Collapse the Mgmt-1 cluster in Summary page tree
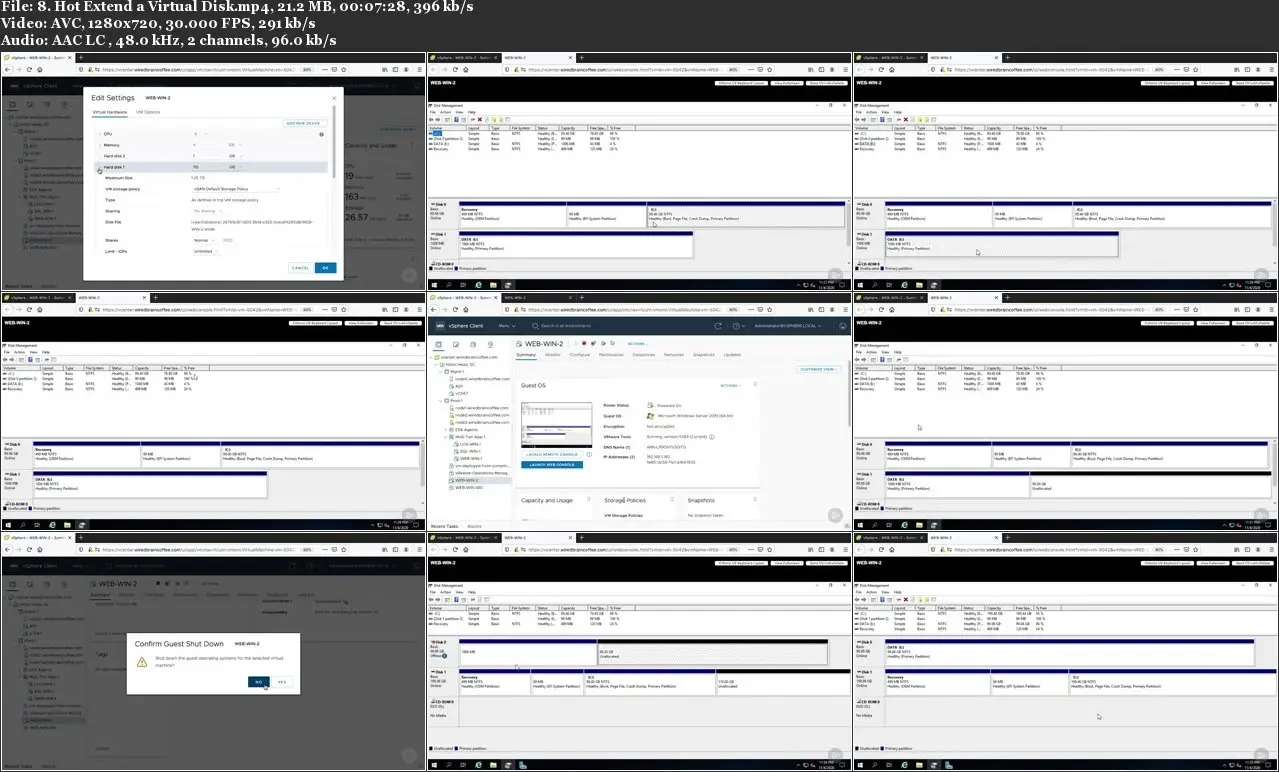The height and width of the screenshot is (772, 1279). 440,372
